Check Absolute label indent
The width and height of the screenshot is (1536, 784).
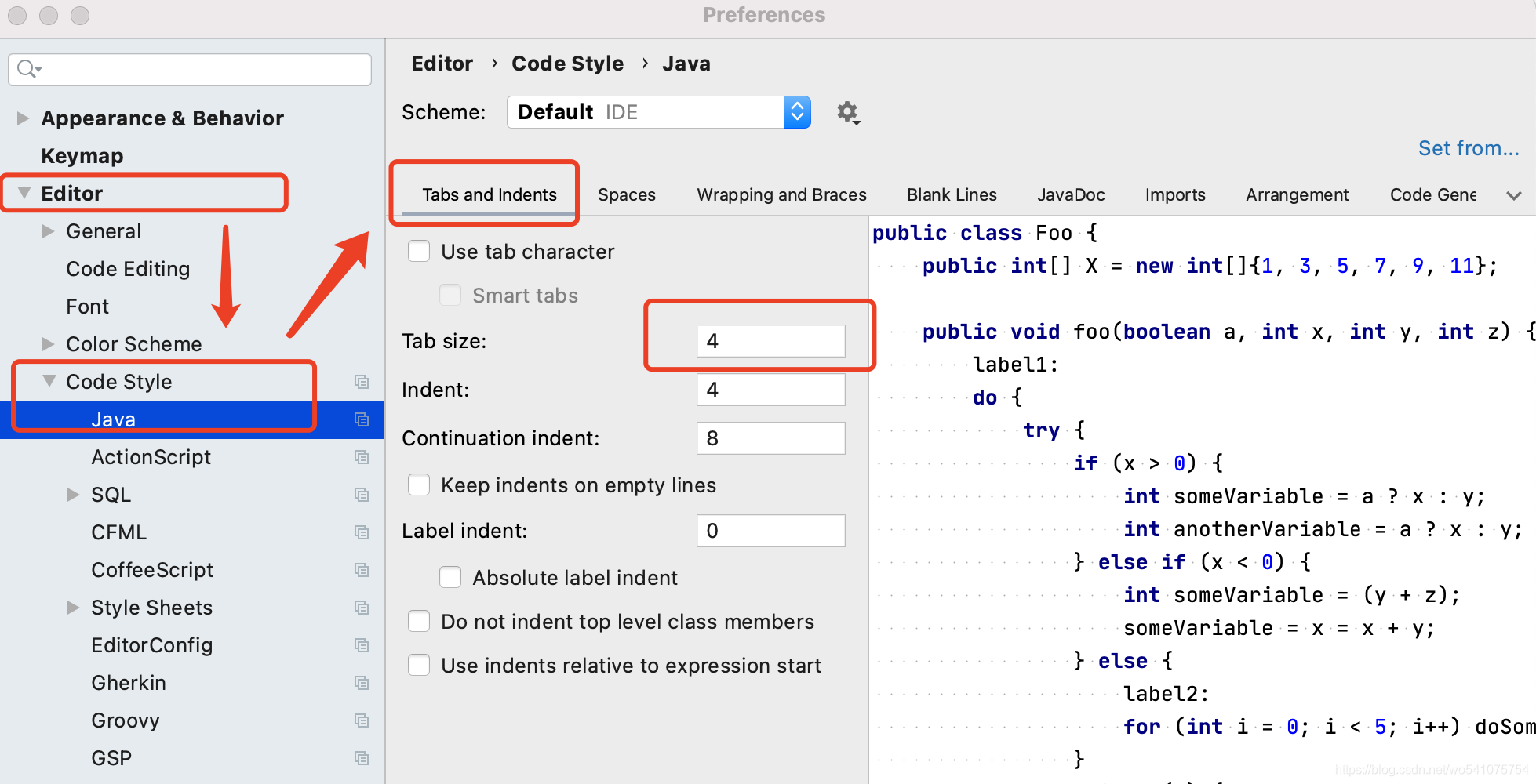(x=450, y=578)
